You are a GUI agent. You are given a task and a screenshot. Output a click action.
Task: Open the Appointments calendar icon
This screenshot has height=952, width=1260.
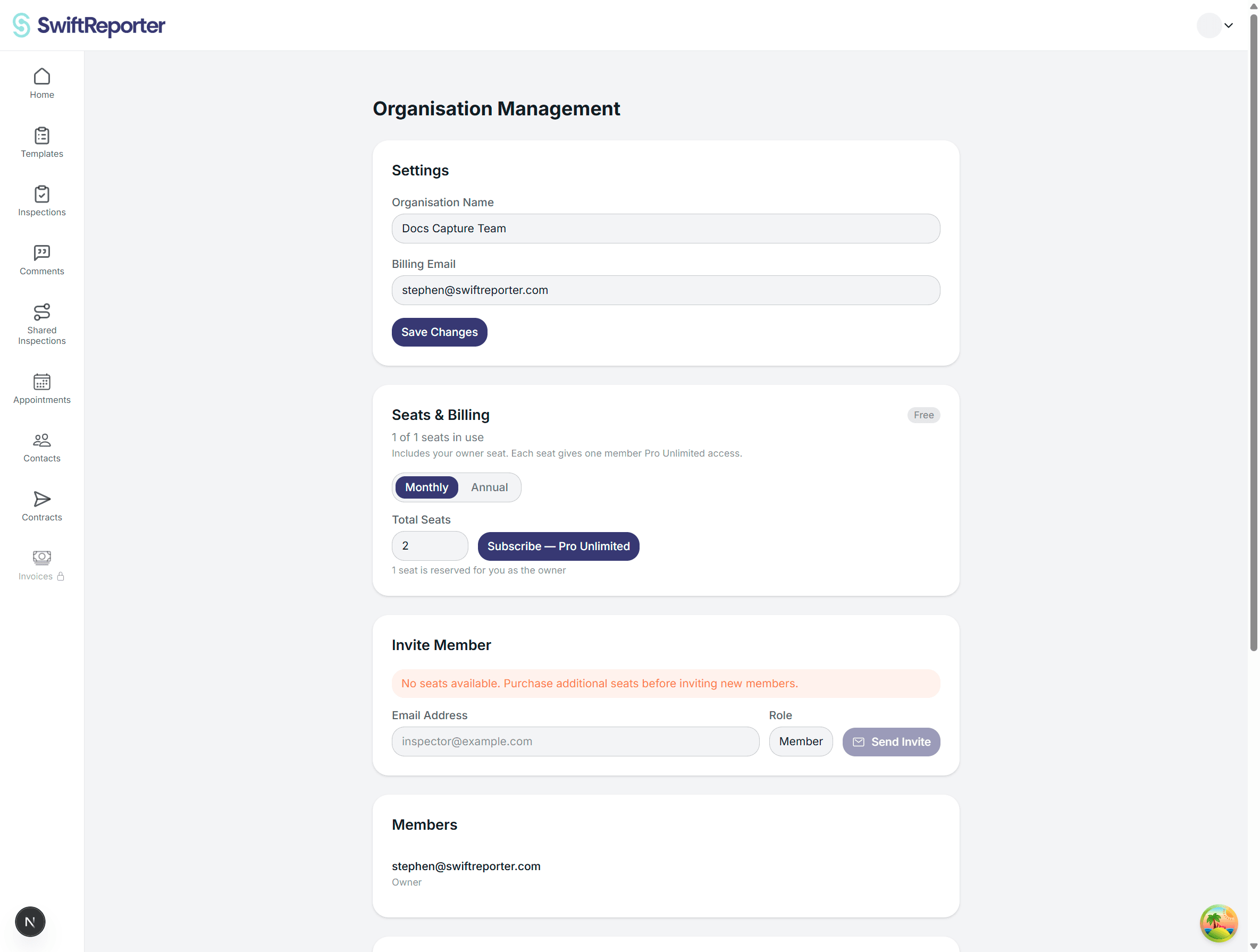[x=41, y=382]
